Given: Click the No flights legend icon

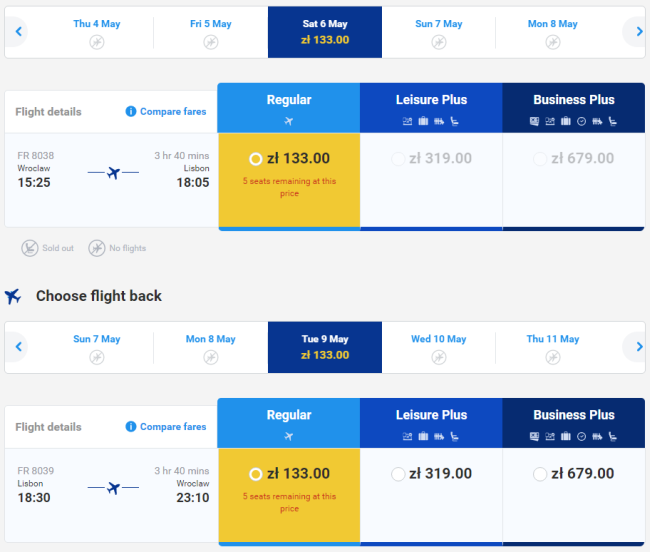Looking at the screenshot, I should (97, 248).
